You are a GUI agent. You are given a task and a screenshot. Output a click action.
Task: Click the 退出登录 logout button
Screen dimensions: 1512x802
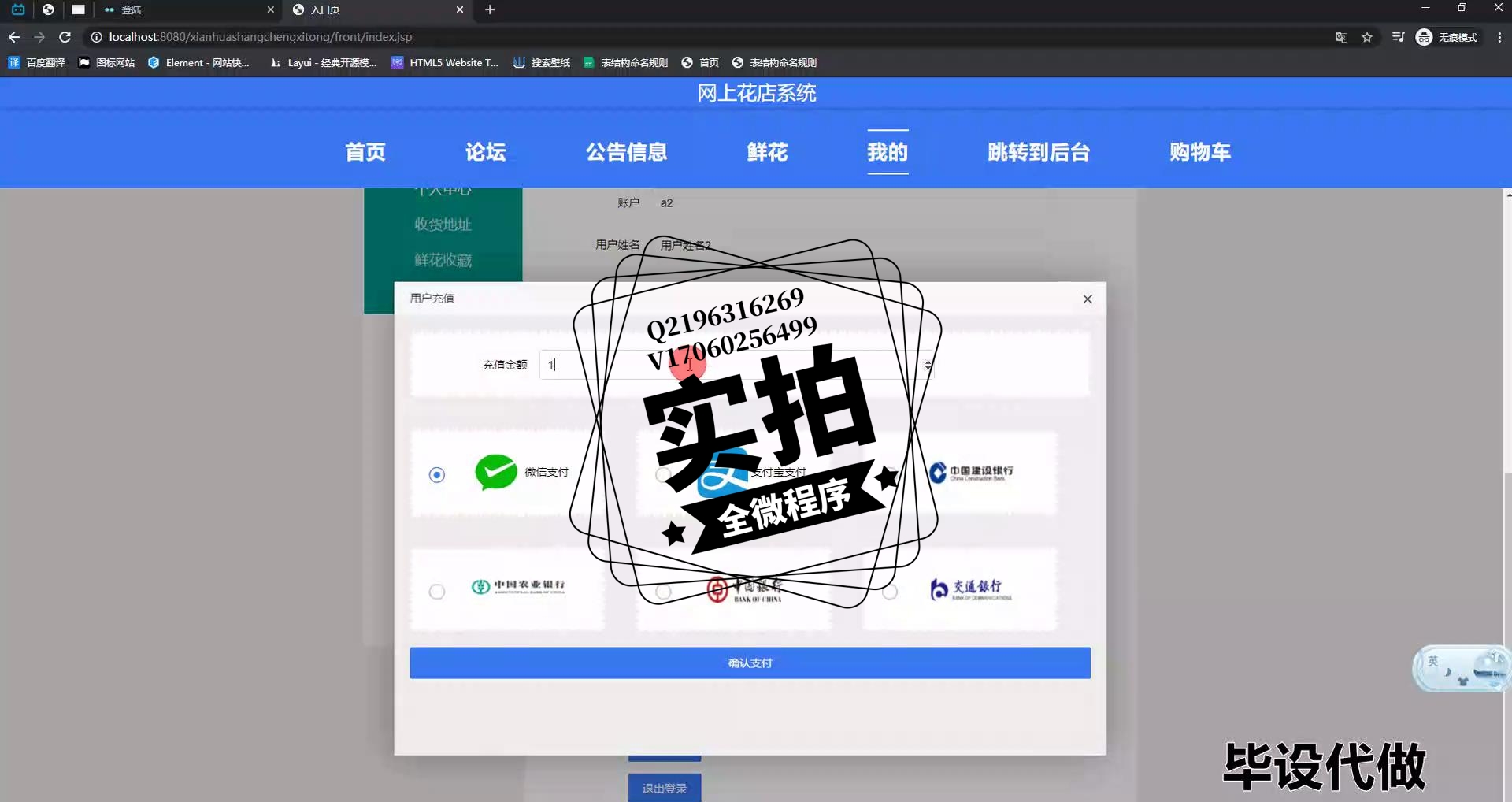665,788
